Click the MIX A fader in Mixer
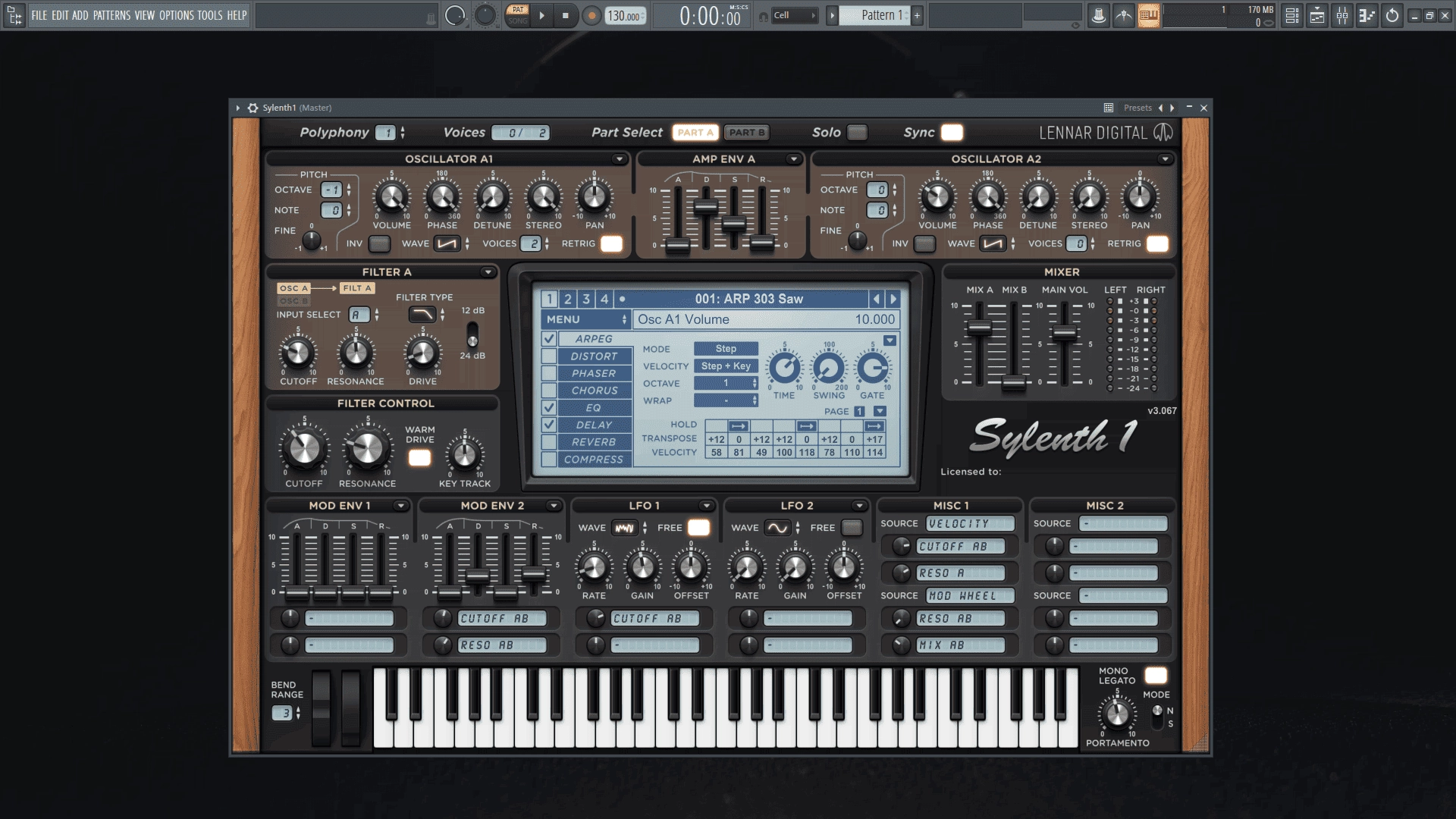 [980, 328]
